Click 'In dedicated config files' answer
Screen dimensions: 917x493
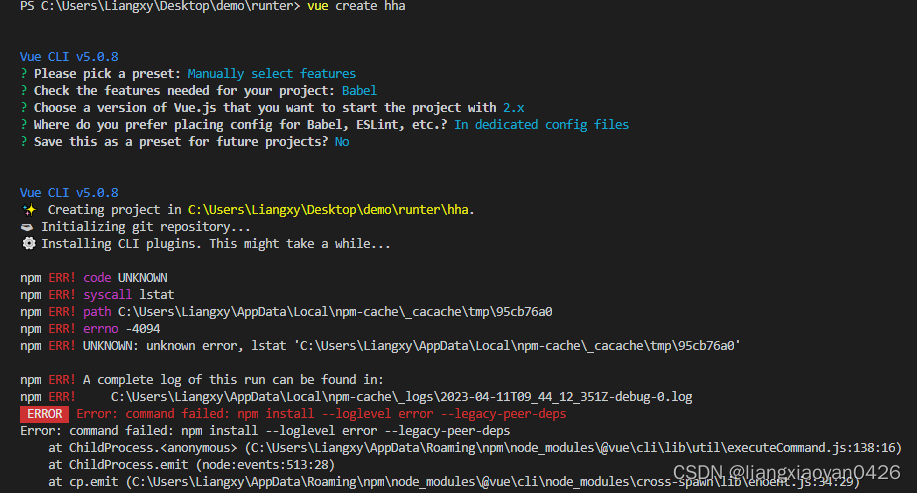click(542, 125)
